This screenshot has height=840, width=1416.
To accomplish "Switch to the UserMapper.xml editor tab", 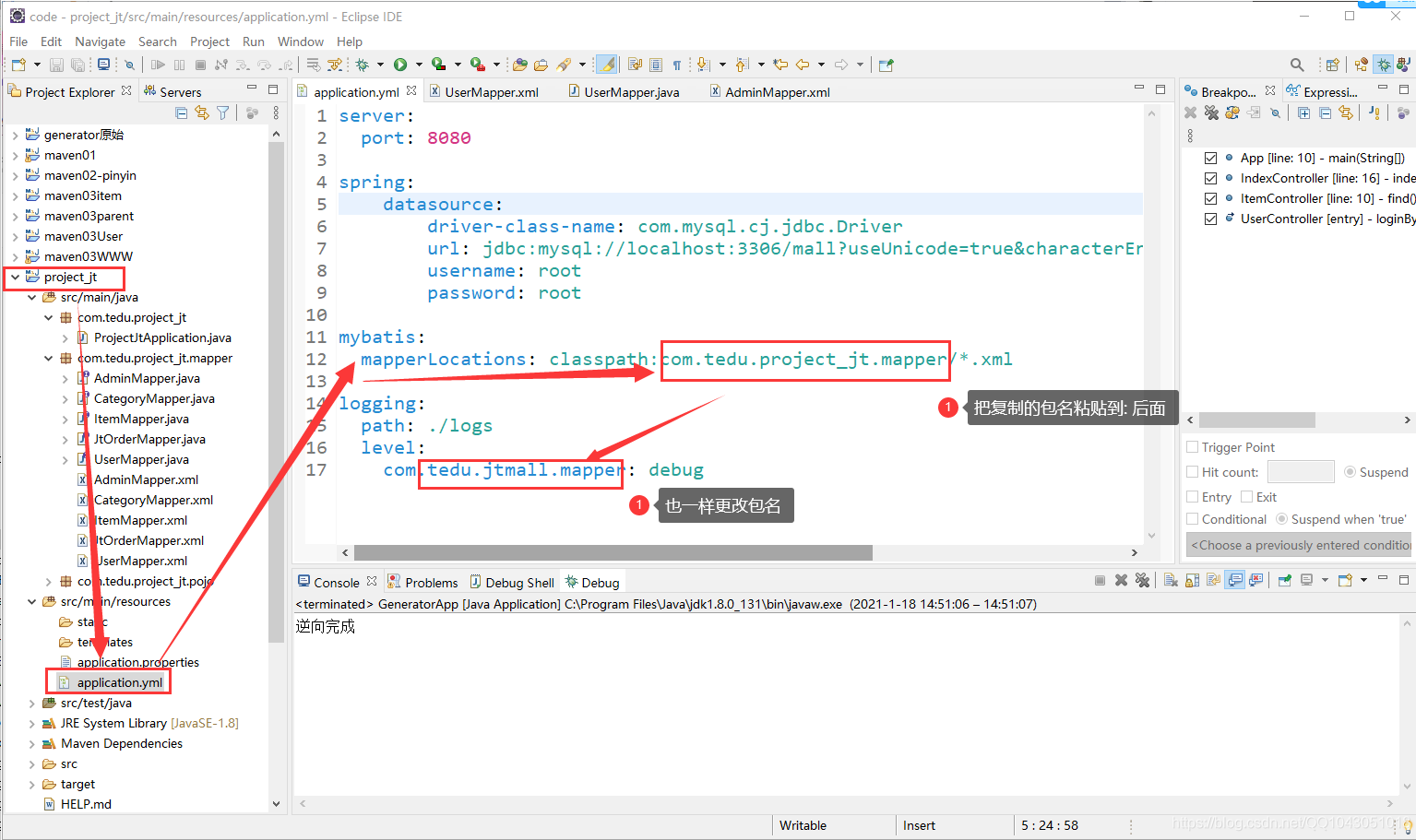I will coord(482,92).
